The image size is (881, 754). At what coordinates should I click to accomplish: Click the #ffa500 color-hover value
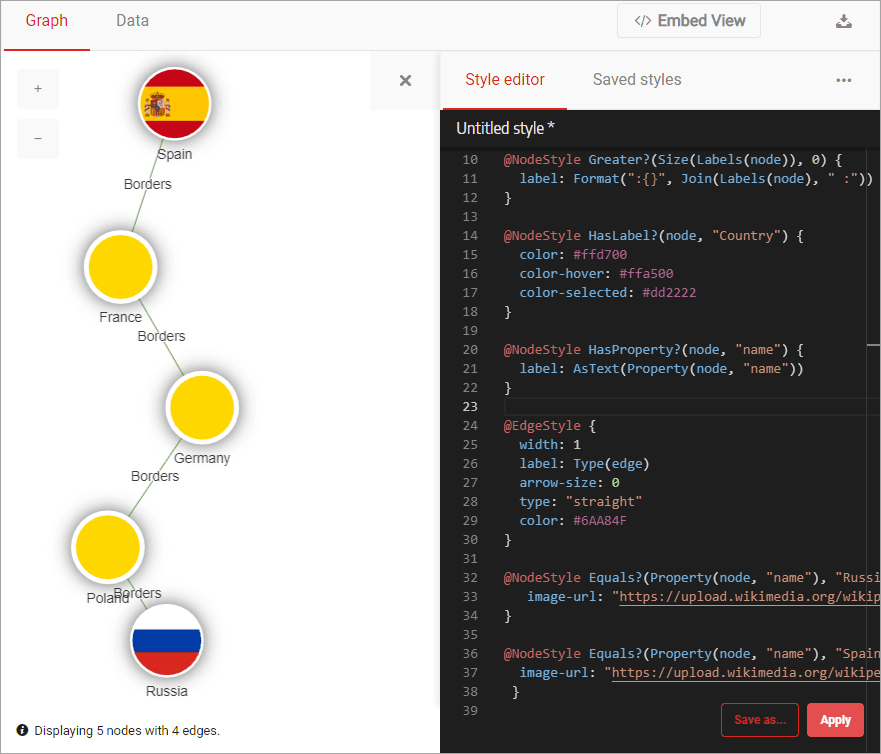point(646,274)
